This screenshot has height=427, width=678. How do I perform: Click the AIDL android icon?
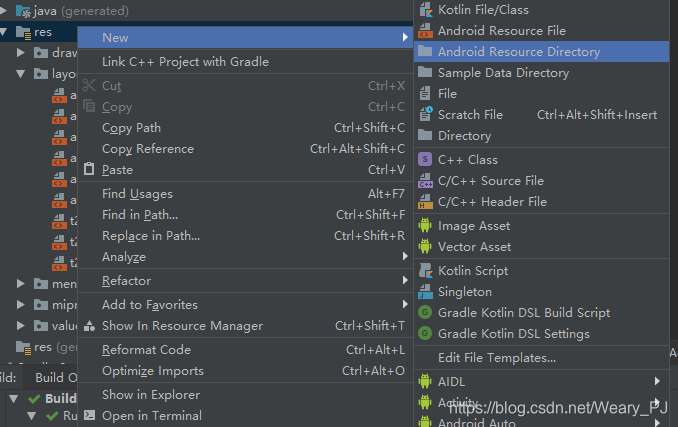click(425, 381)
